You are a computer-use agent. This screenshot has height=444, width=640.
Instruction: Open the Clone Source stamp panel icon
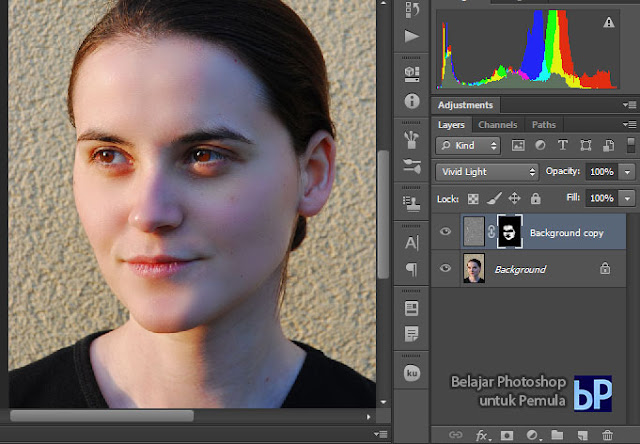pos(412,204)
